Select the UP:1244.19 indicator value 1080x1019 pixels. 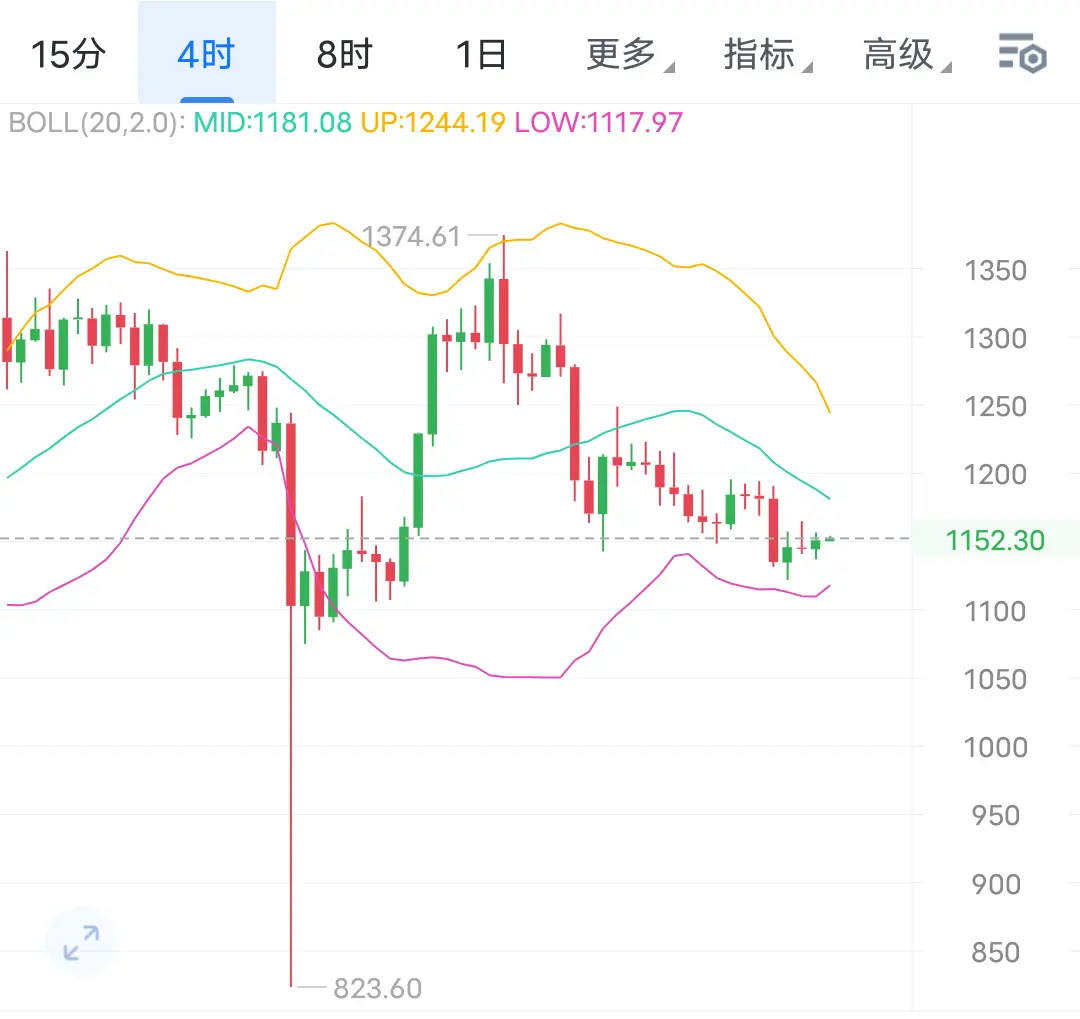(x=433, y=123)
